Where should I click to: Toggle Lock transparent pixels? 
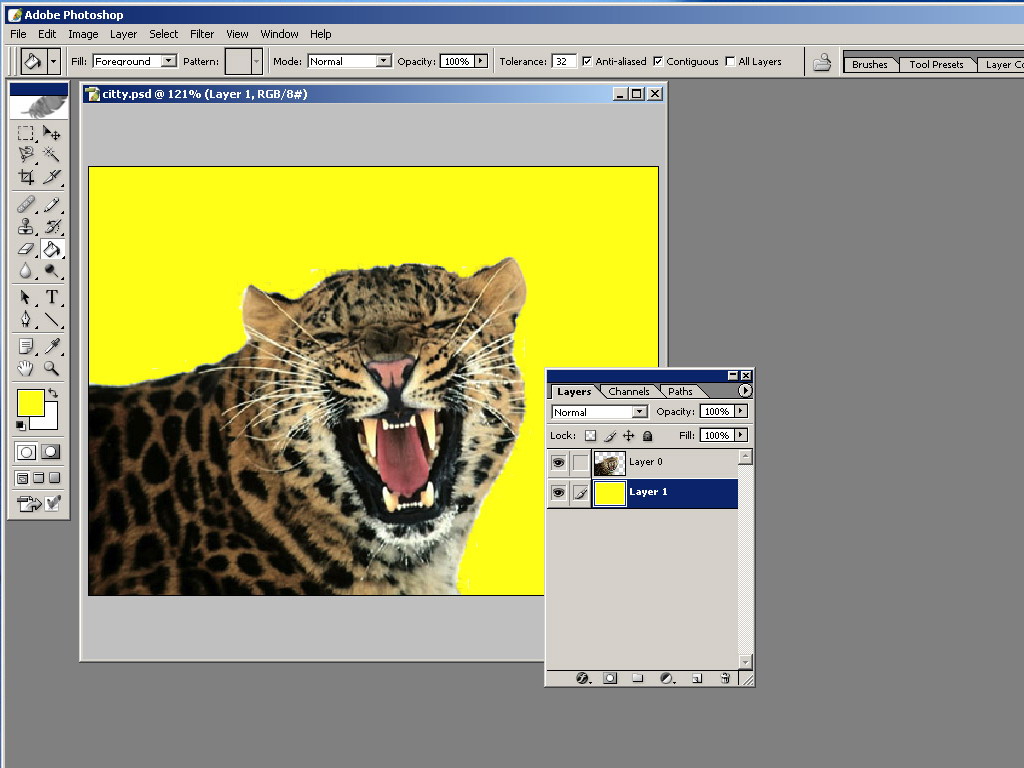click(590, 436)
